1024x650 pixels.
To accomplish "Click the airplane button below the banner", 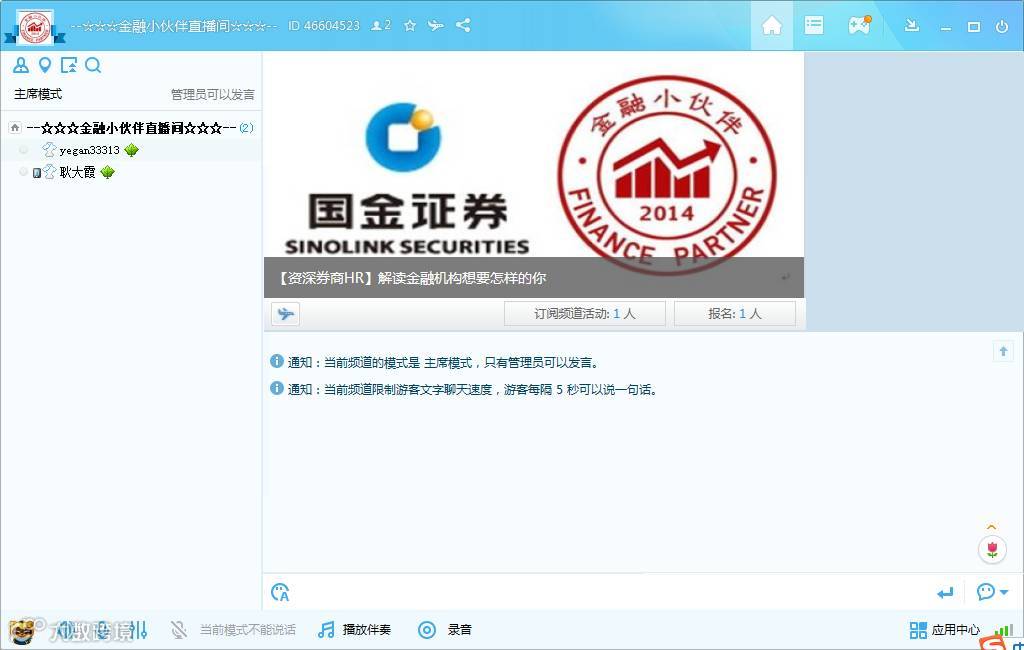I will [x=285, y=314].
